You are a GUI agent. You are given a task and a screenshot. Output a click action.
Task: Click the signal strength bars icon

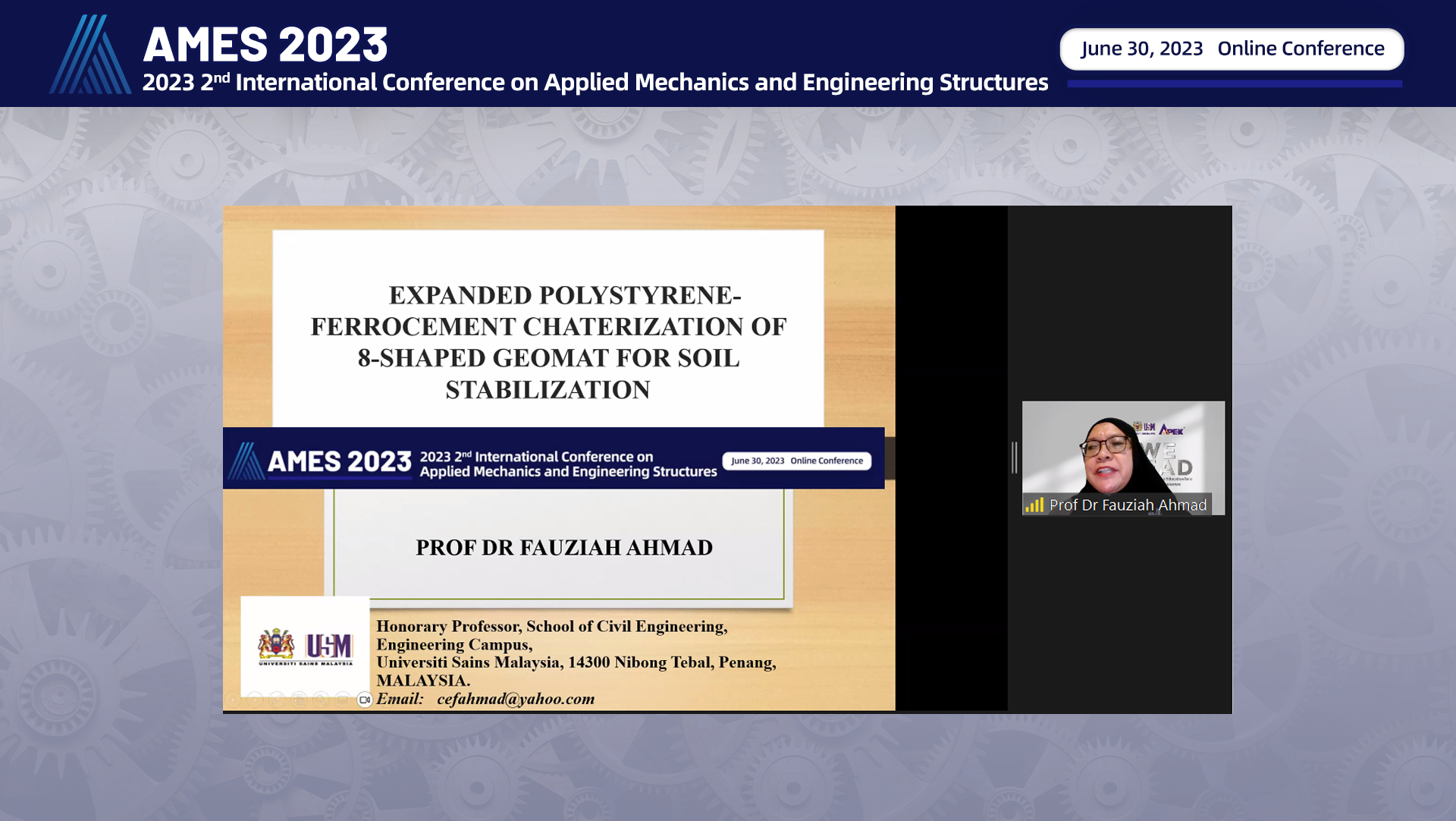point(1035,505)
